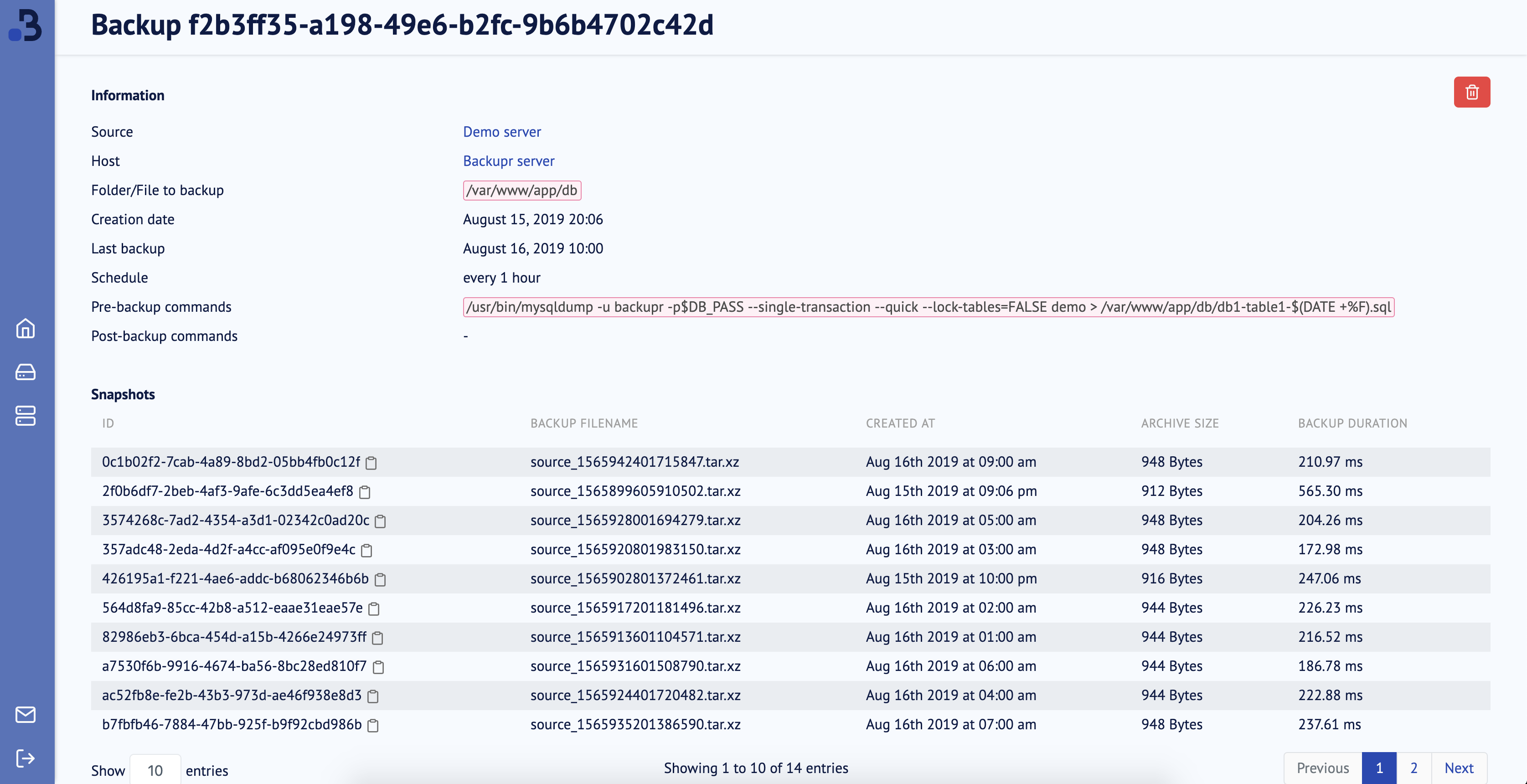This screenshot has height=784, width=1527.
Task: Copy snapshot ID 82986eb3-6bca-454d-a15b-4266e24973ff
Action: pyautogui.click(x=377, y=638)
